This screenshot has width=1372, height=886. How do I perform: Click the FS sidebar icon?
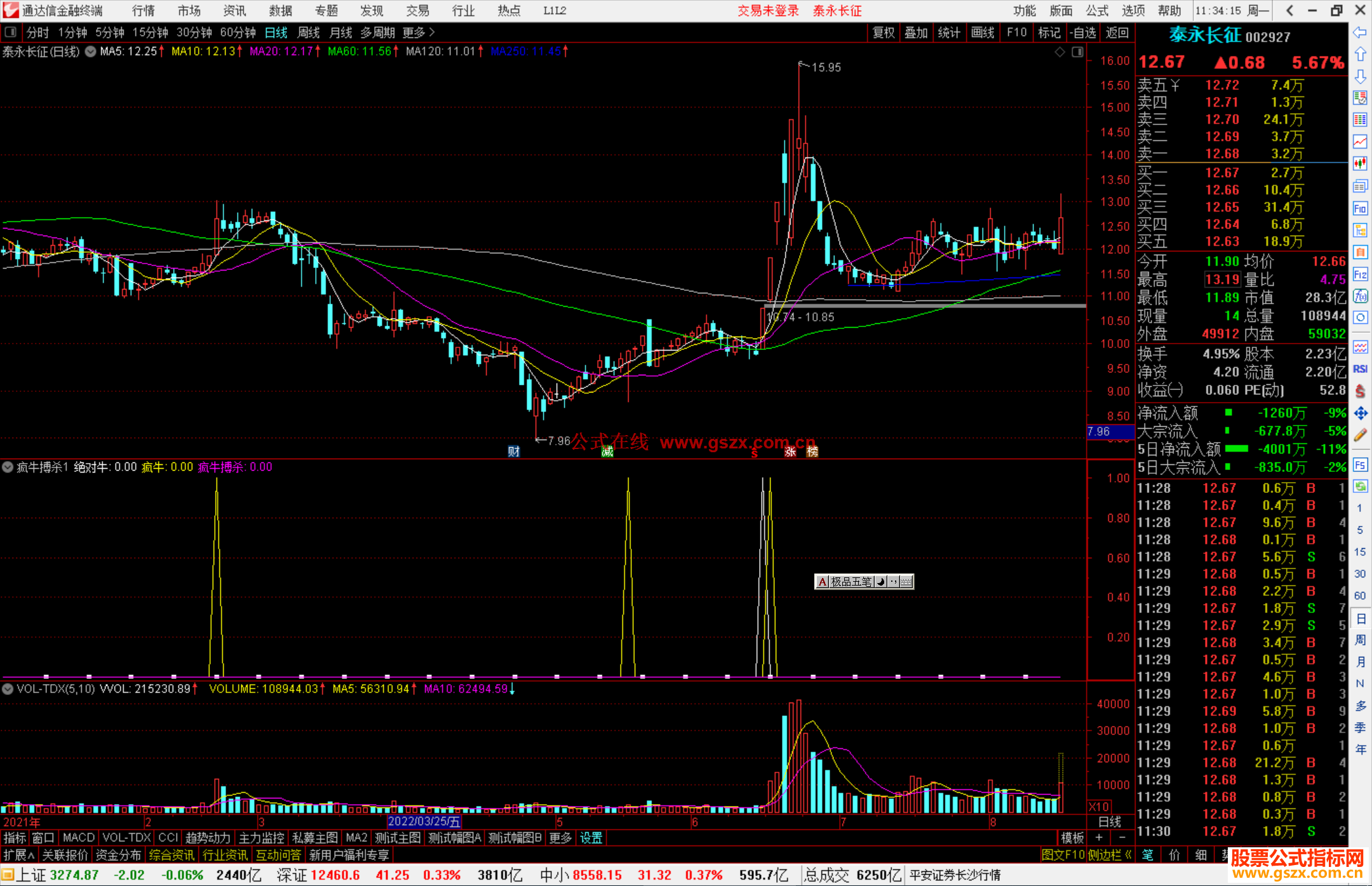pos(1360,464)
